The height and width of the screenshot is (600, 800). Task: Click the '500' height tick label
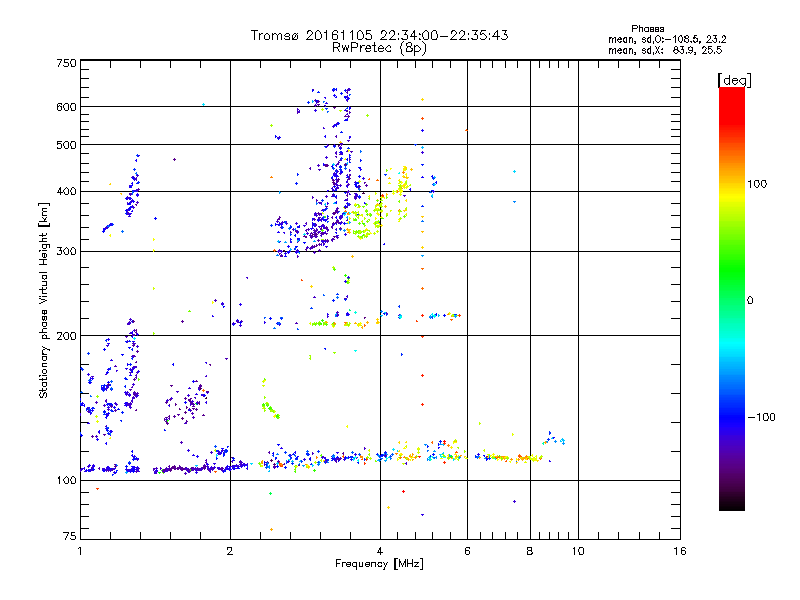point(66,145)
